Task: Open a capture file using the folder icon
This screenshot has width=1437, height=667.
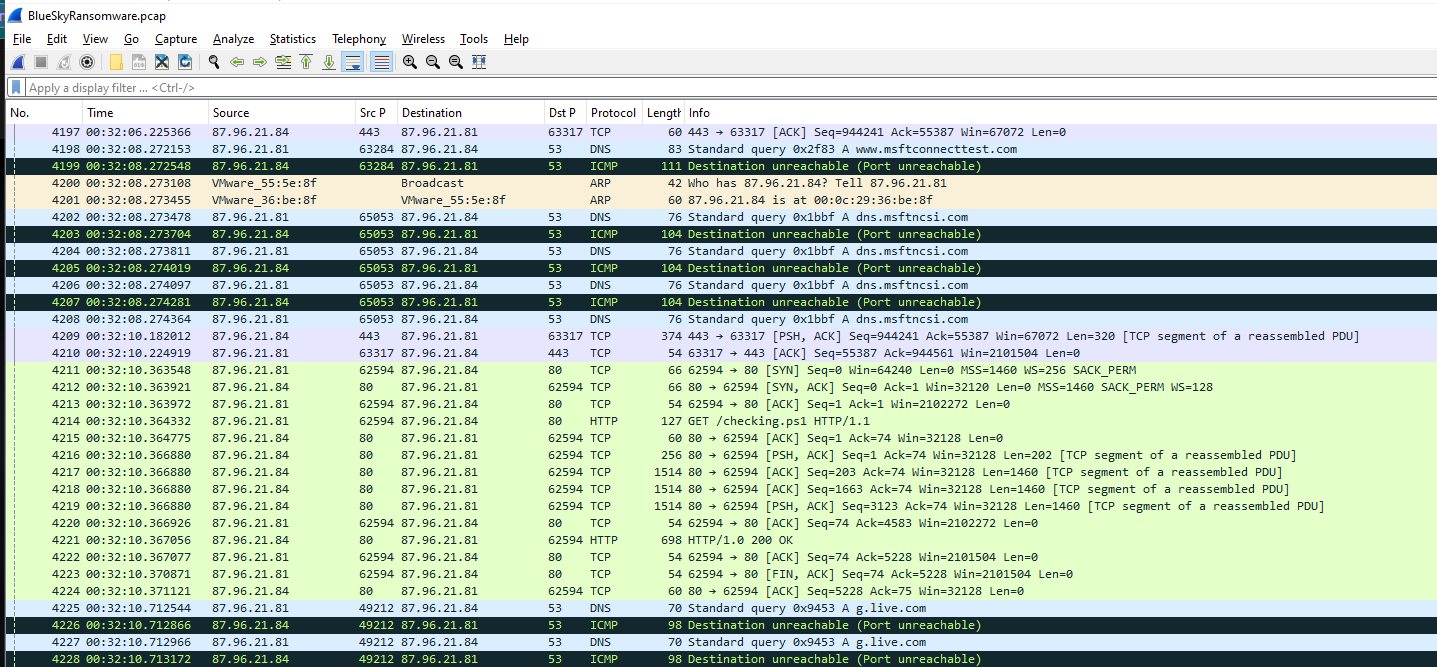Action: tap(116, 61)
